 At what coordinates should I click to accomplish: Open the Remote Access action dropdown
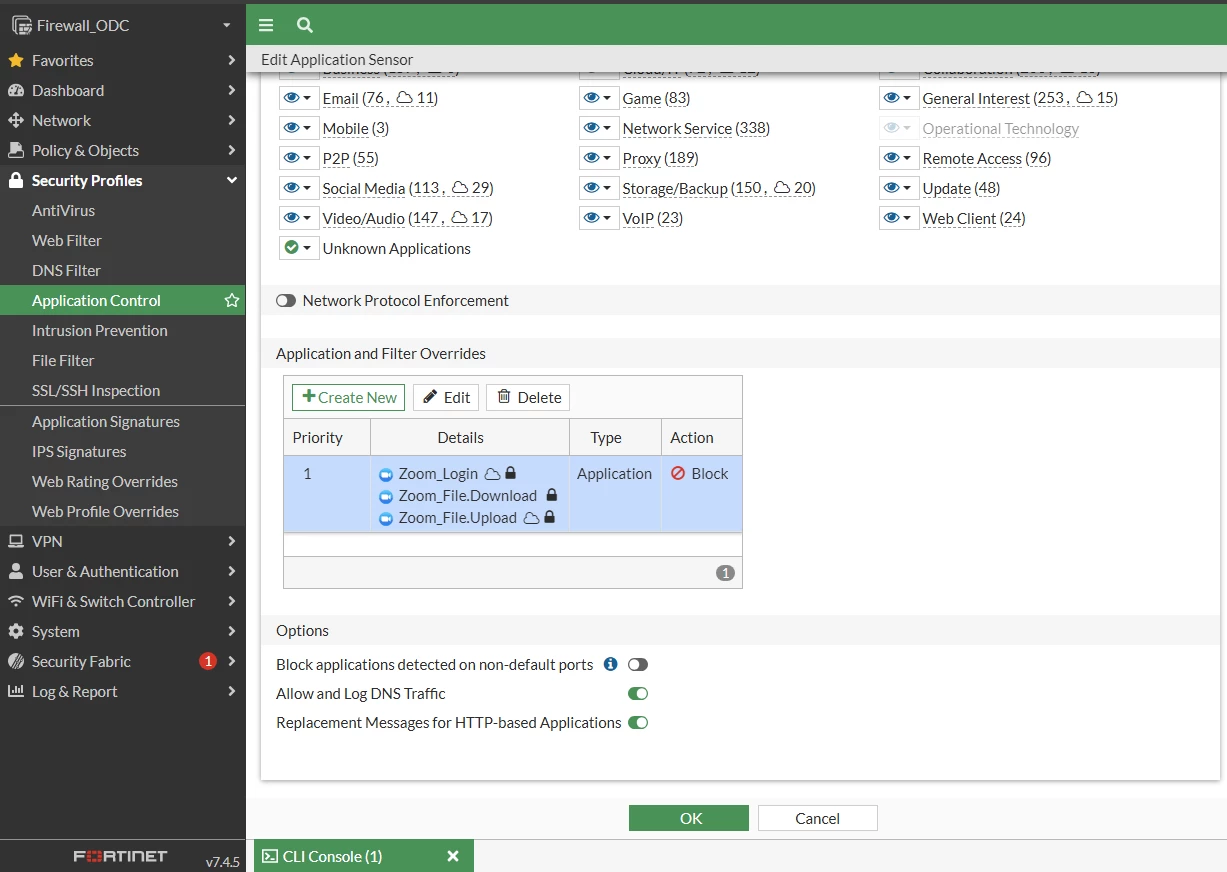(x=898, y=158)
